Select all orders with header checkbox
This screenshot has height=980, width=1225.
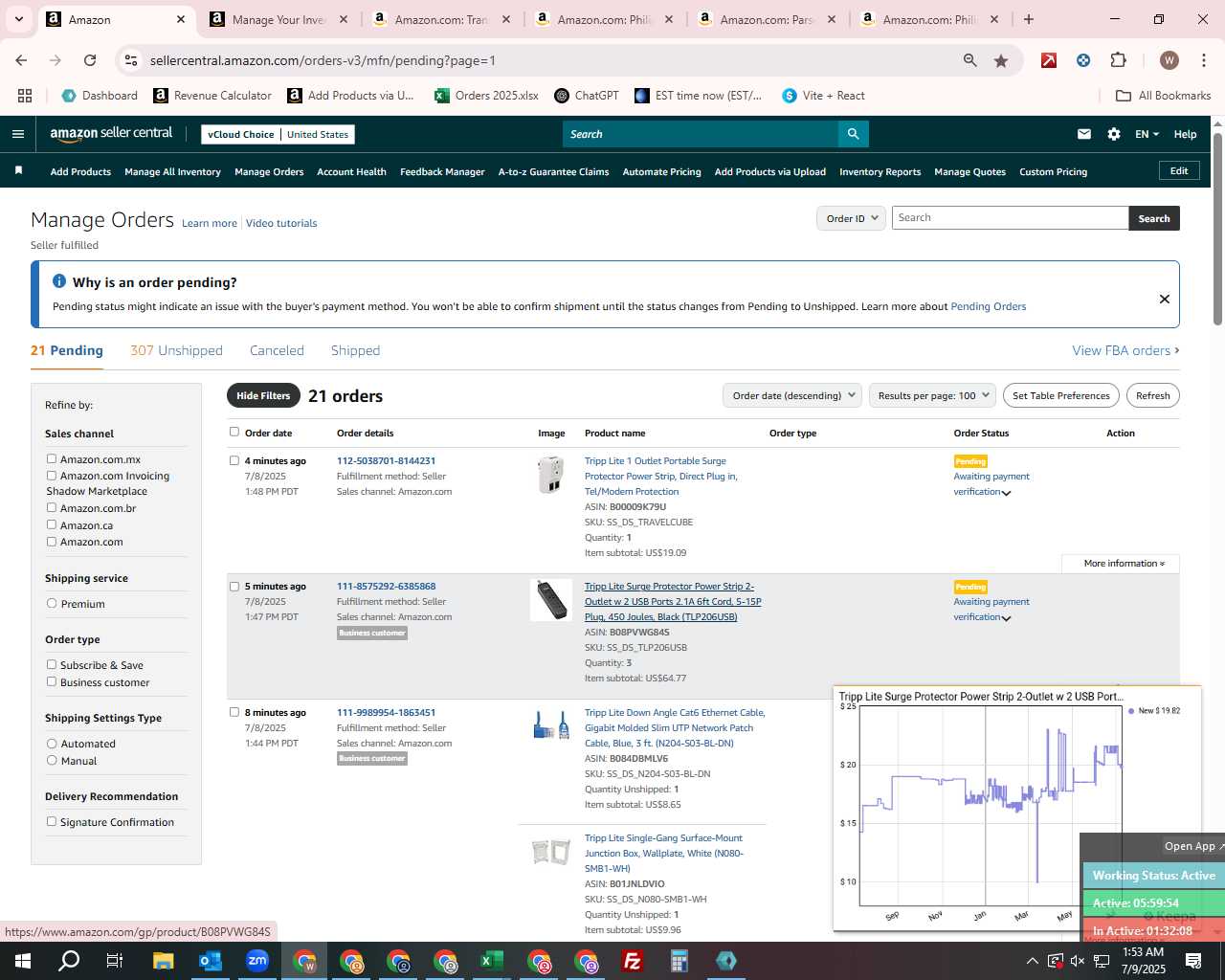(234, 432)
